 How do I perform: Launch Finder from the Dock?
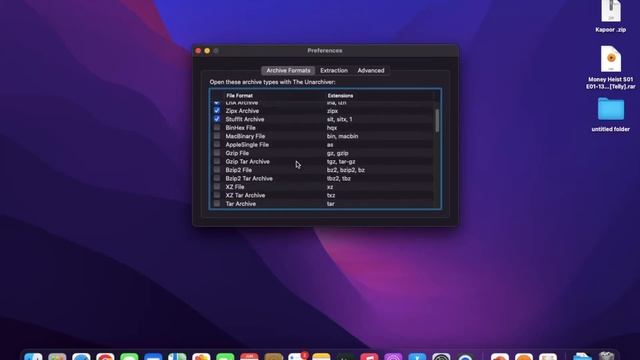coord(33,356)
